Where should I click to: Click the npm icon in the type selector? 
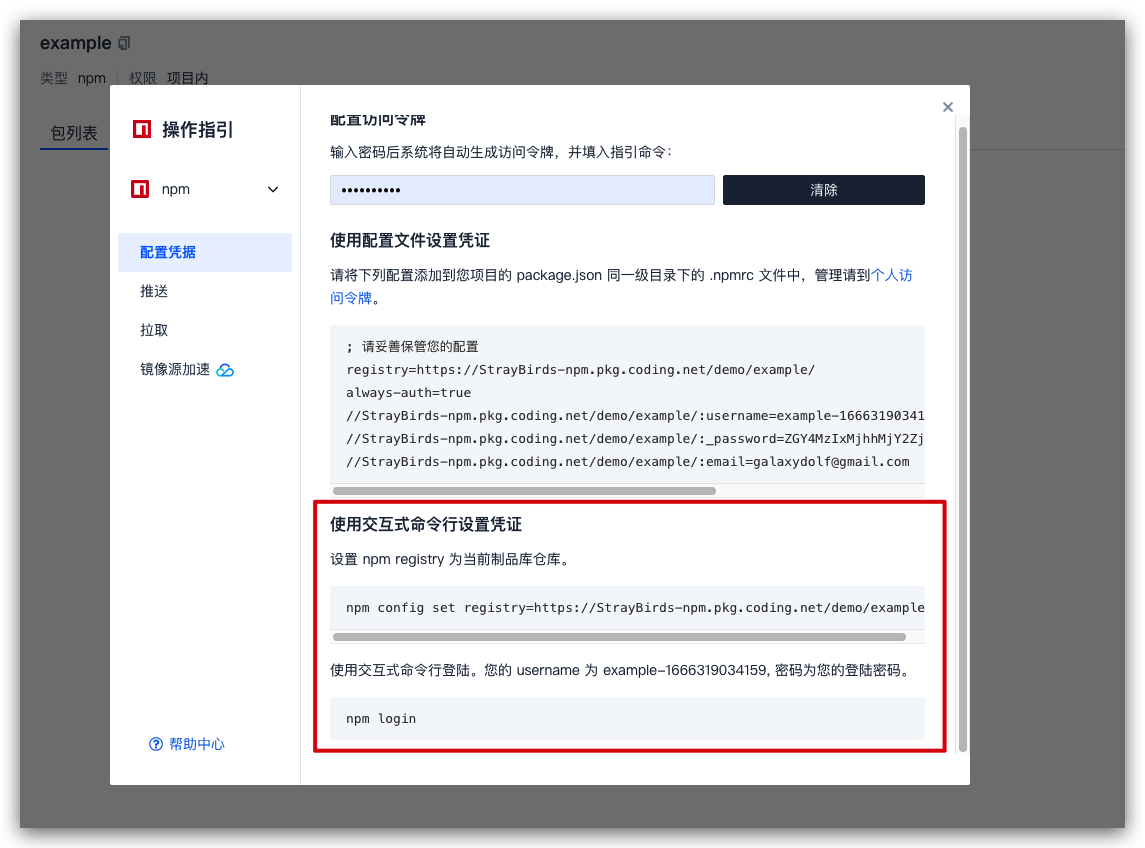140,189
